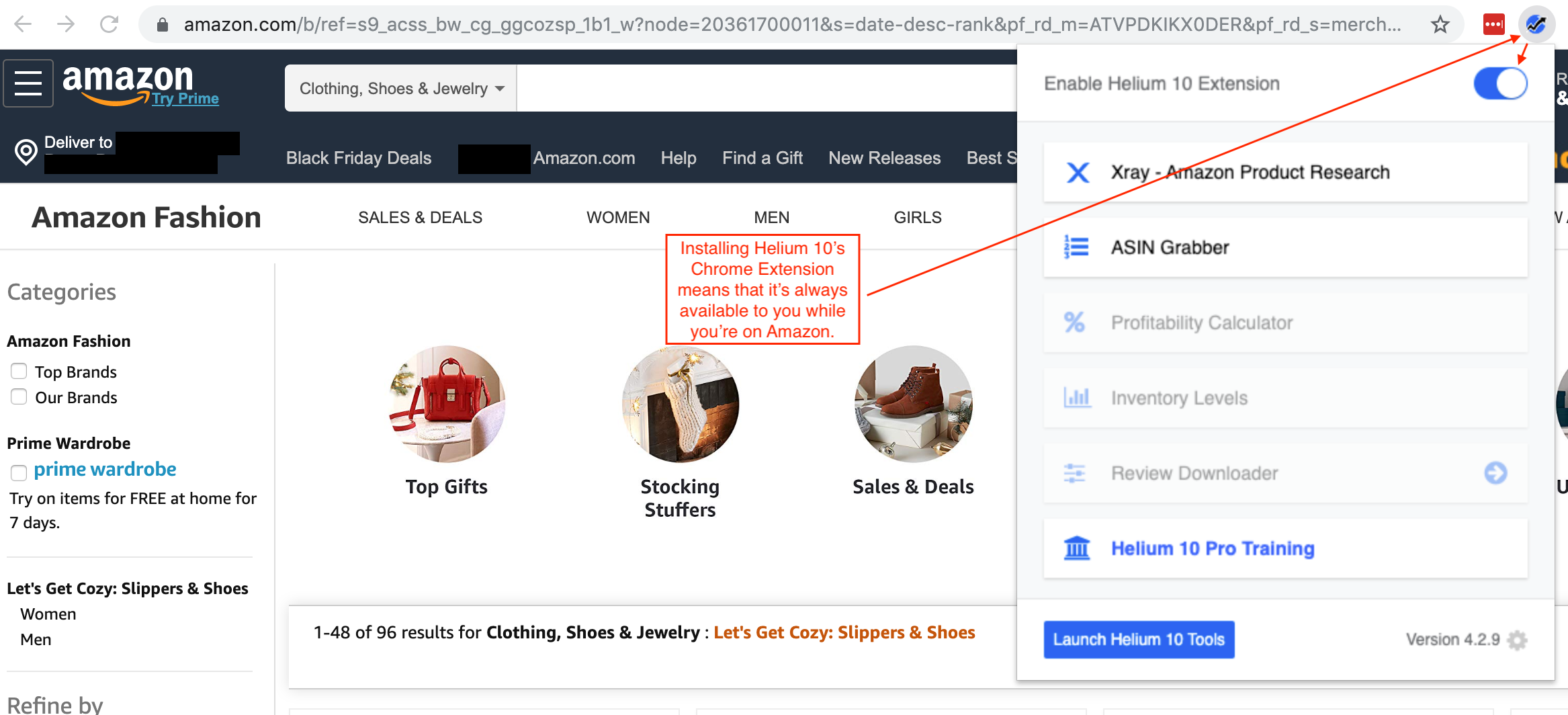1568x715 pixels.
Task: Open Profitability Calculator tool
Action: pyautogui.click(x=1285, y=323)
